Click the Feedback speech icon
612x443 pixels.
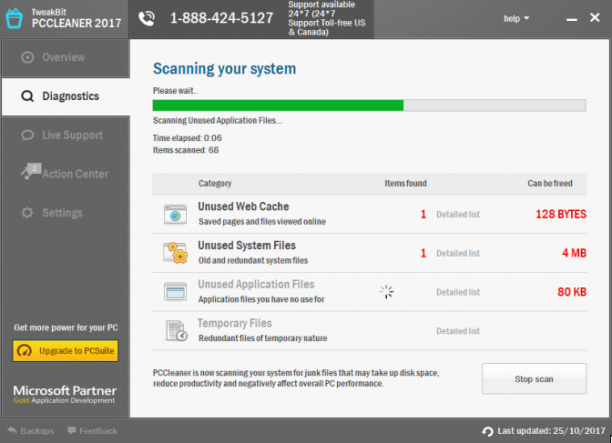pos(72,431)
